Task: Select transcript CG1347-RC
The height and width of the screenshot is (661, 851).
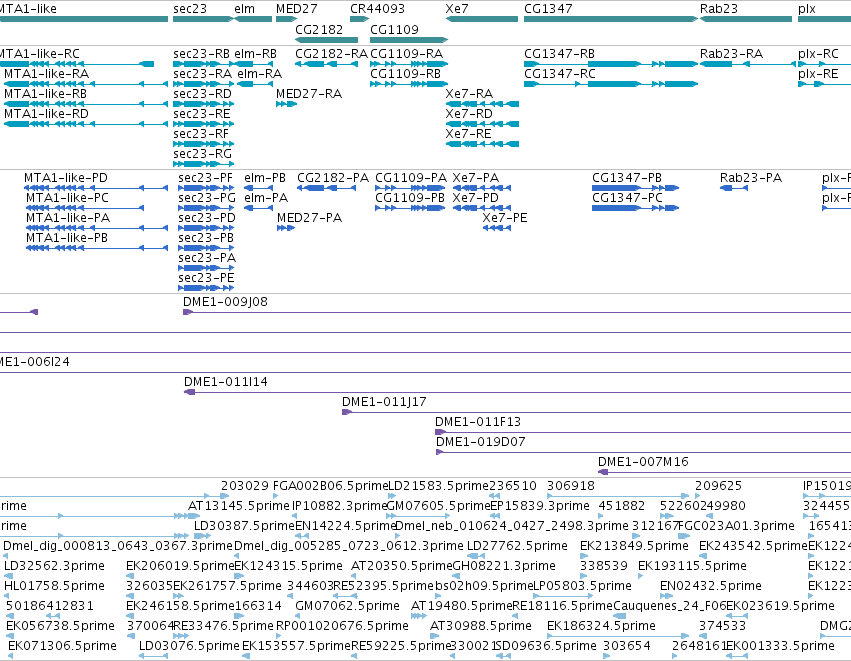Action: [611, 84]
